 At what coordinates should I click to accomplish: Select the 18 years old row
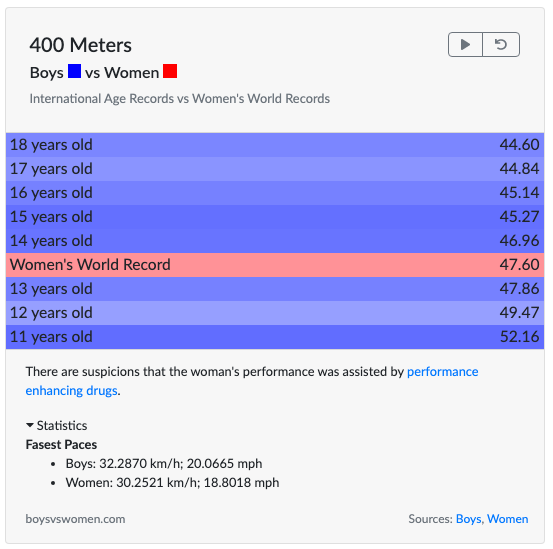[275, 145]
